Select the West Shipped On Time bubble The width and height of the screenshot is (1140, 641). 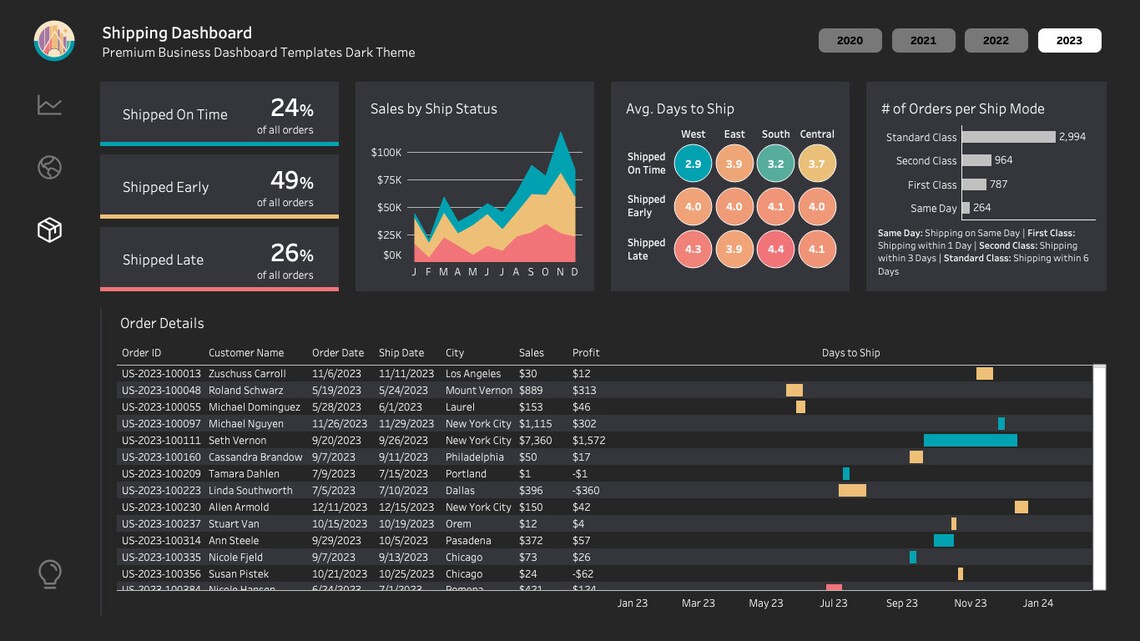coord(693,162)
